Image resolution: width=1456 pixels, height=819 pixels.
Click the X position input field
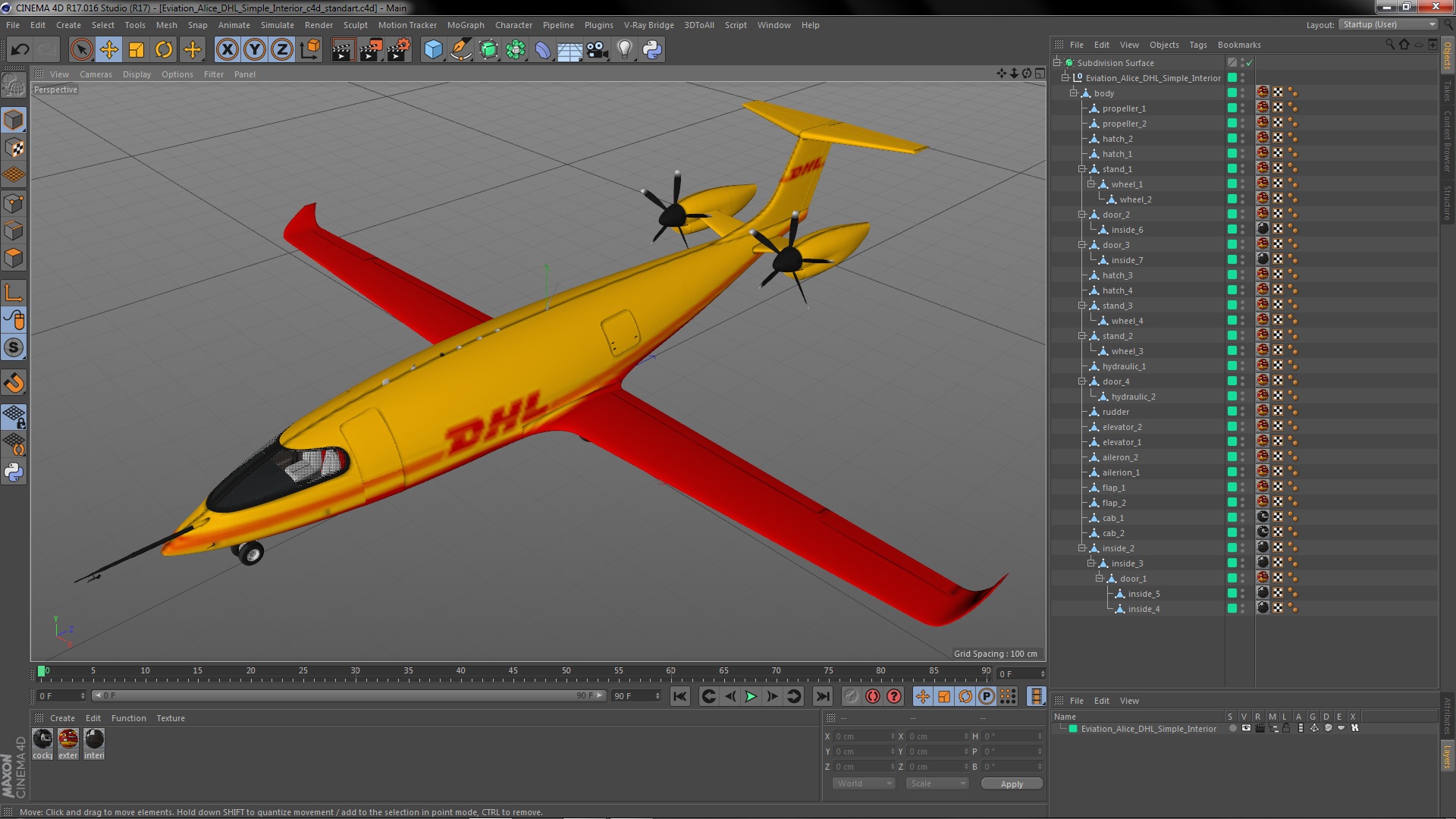coord(863,736)
